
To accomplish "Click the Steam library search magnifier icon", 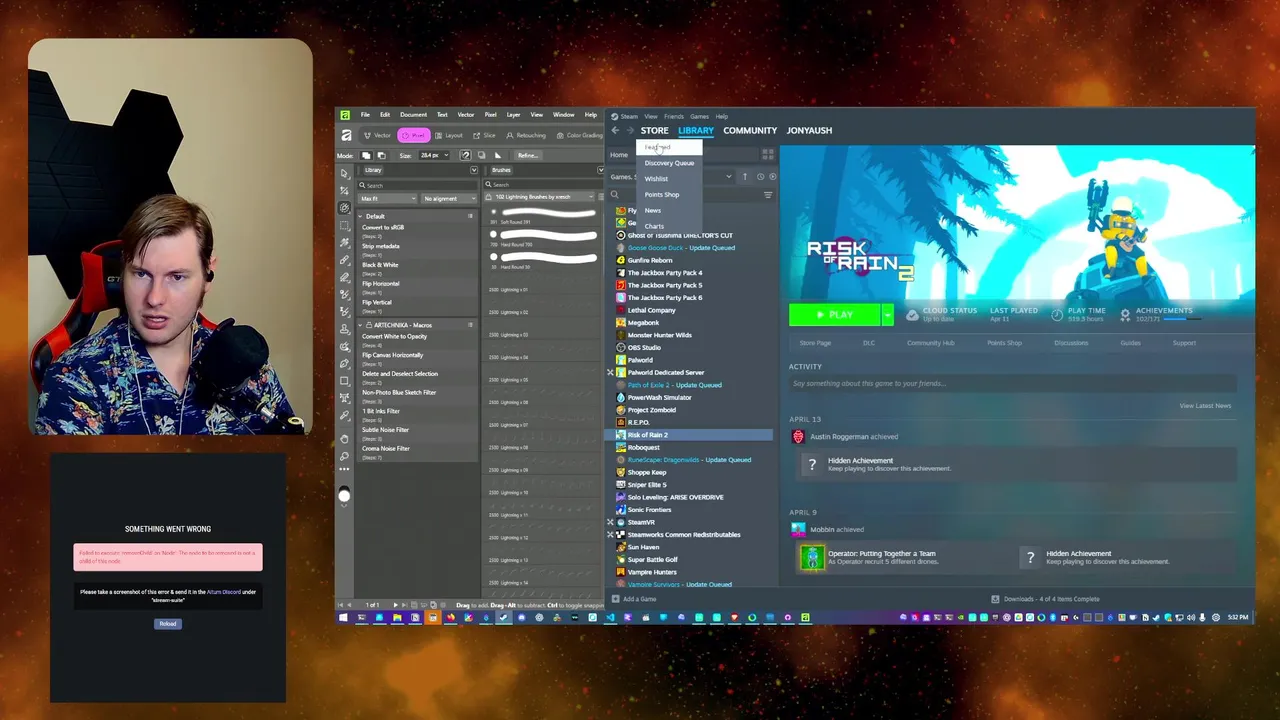I will click(x=615, y=195).
